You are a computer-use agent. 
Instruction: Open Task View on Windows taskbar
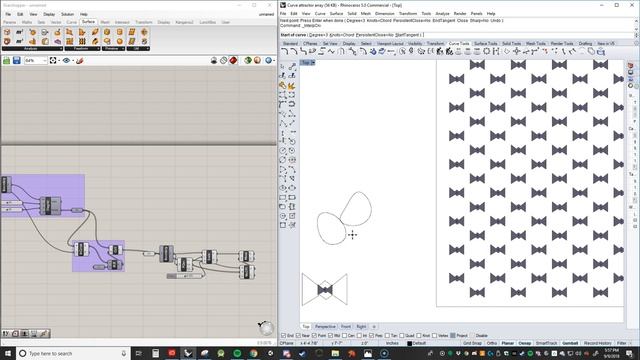(138, 353)
